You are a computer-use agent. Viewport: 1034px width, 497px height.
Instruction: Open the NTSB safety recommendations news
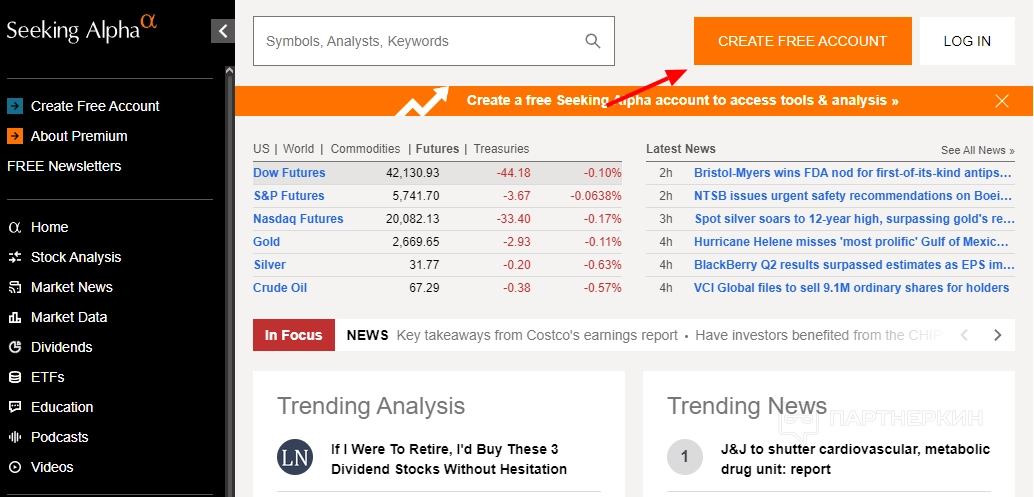[853, 196]
